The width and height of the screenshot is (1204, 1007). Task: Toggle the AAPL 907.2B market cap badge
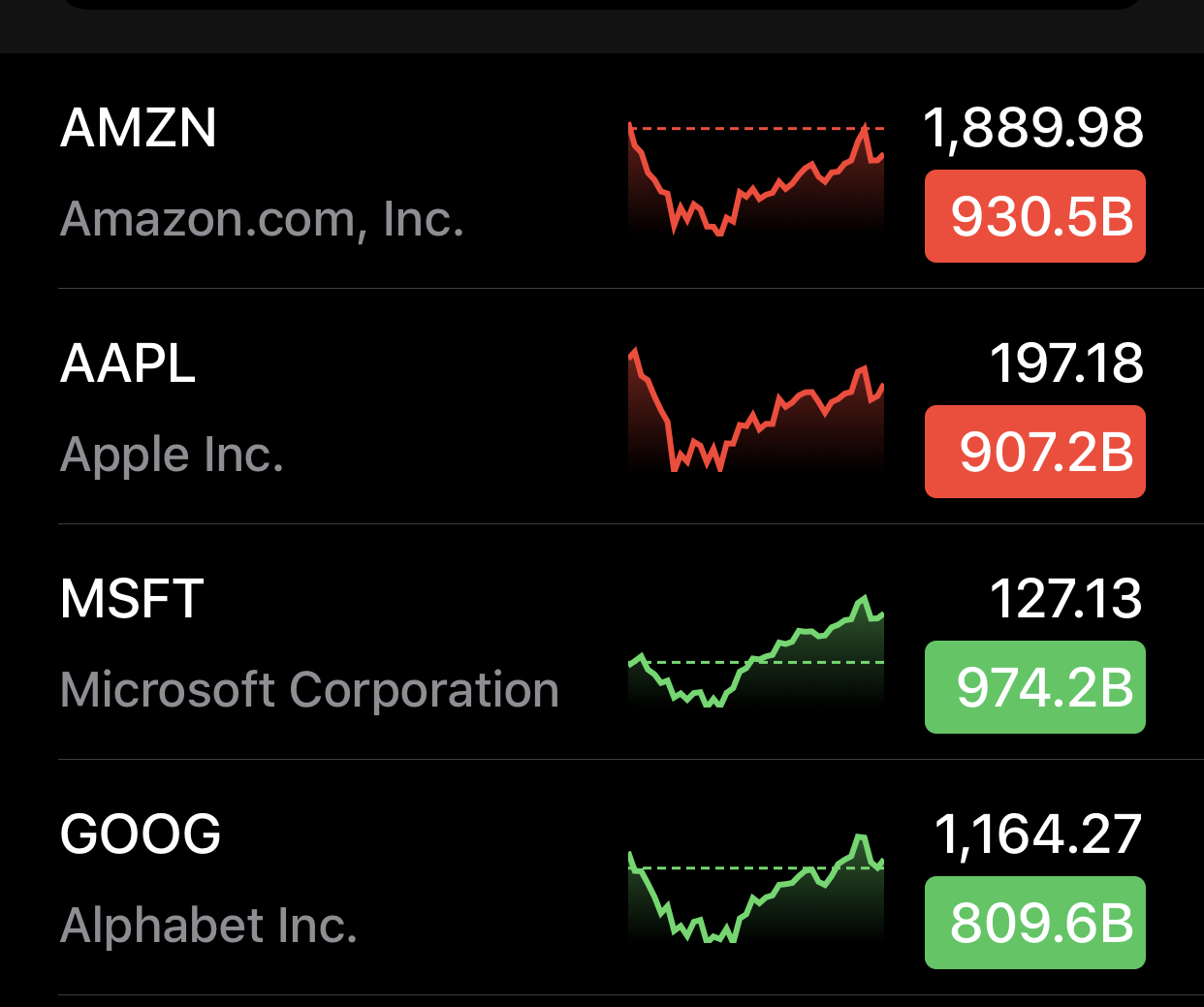click(1034, 452)
